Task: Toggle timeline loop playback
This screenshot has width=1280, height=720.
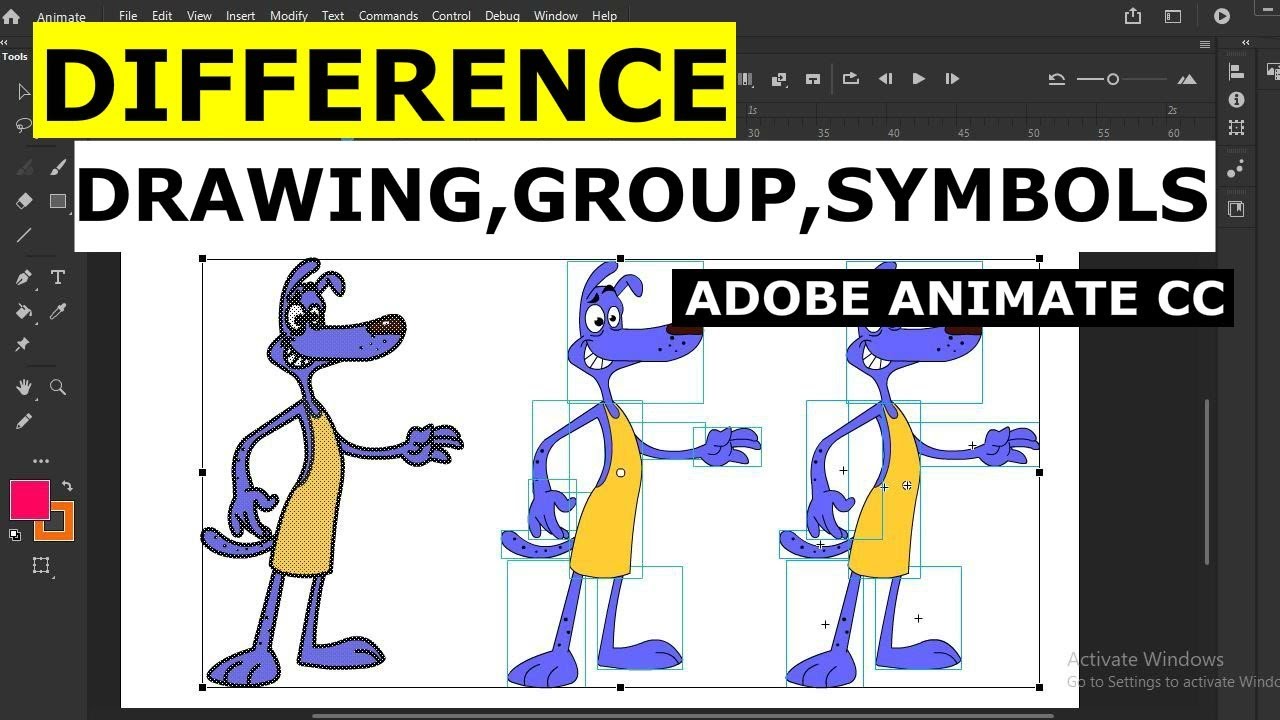Action: click(x=851, y=79)
